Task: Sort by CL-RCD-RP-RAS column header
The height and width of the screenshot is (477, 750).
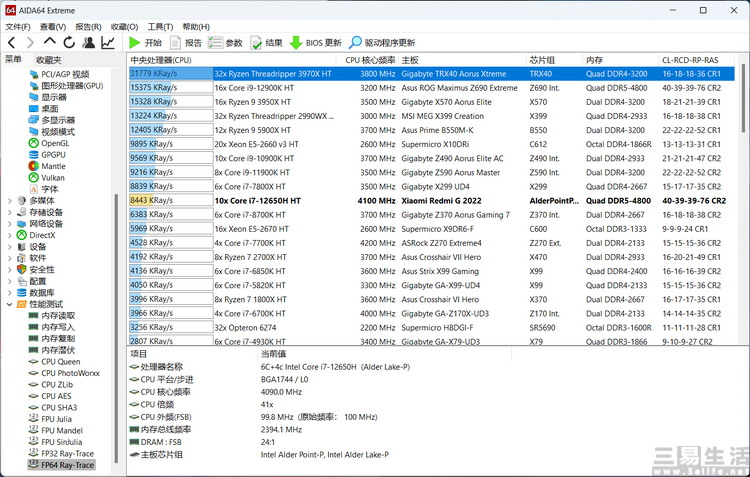Action: coord(696,60)
